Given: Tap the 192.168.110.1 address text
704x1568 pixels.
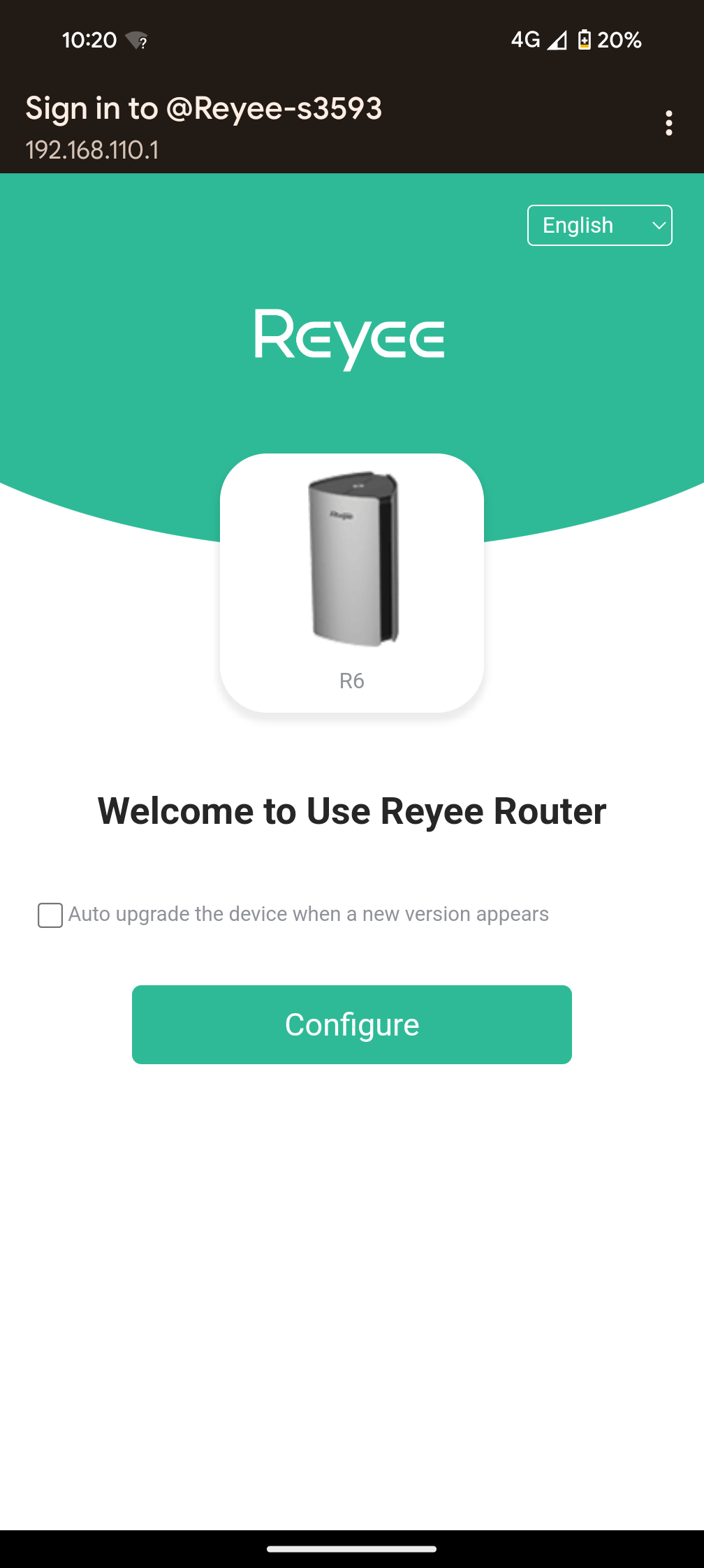Looking at the screenshot, I should [x=92, y=150].
